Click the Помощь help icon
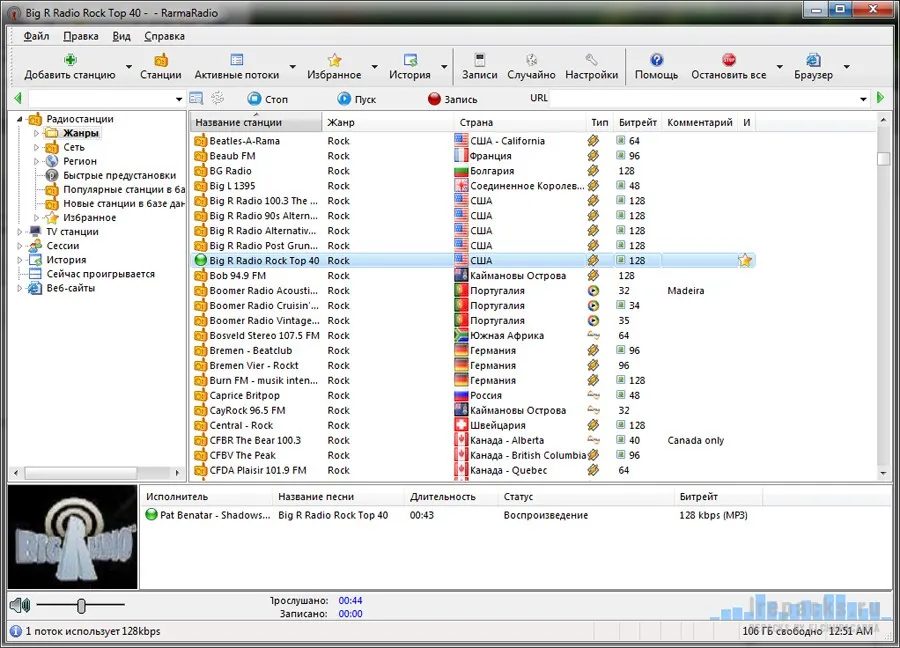Screen dimensions: 900x648 pyautogui.click(x=657, y=60)
